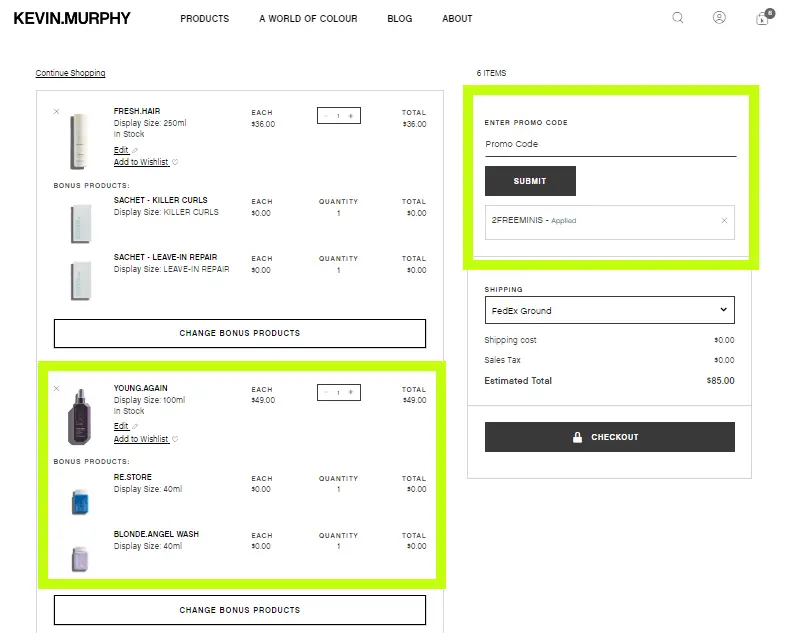Click the Leave-In Repair sachet image
800x633 pixels.
pyautogui.click(x=81, y=281)
